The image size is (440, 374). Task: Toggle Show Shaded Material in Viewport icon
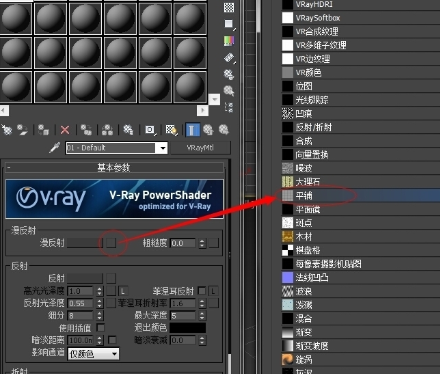(172, 130)
